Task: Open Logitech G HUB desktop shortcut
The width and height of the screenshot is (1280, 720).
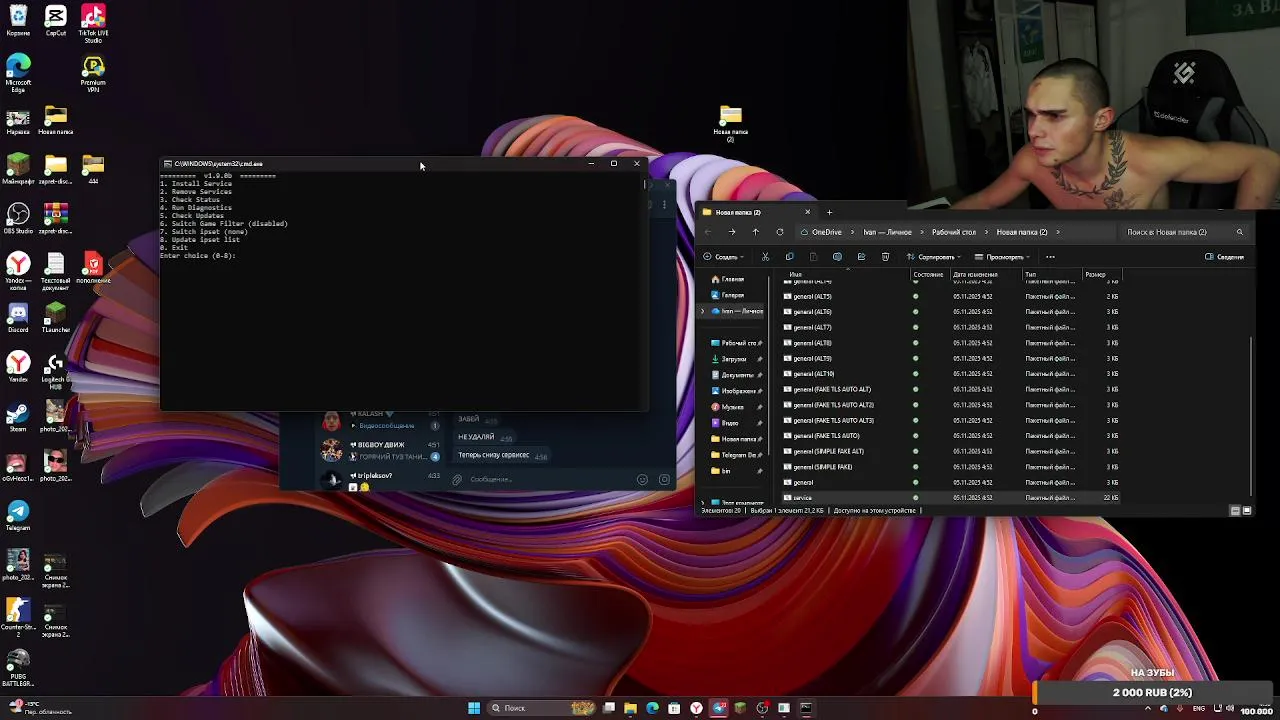Action: click(56, 371)
